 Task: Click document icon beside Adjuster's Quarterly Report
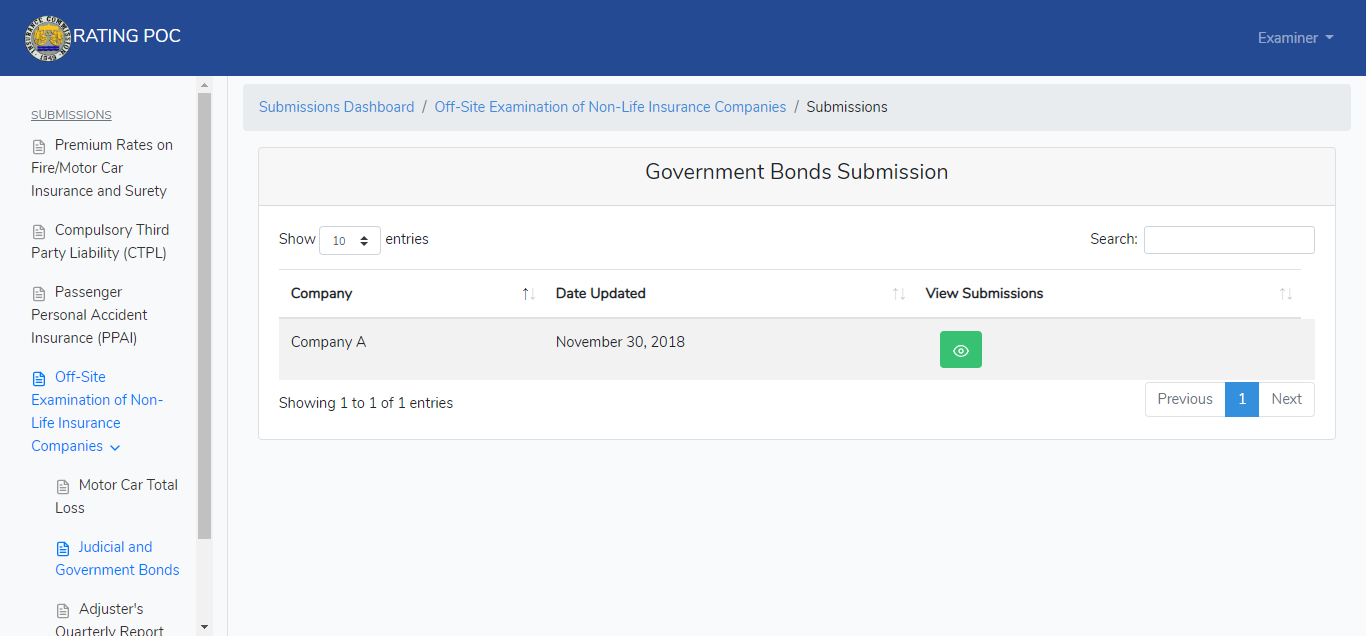63,610
